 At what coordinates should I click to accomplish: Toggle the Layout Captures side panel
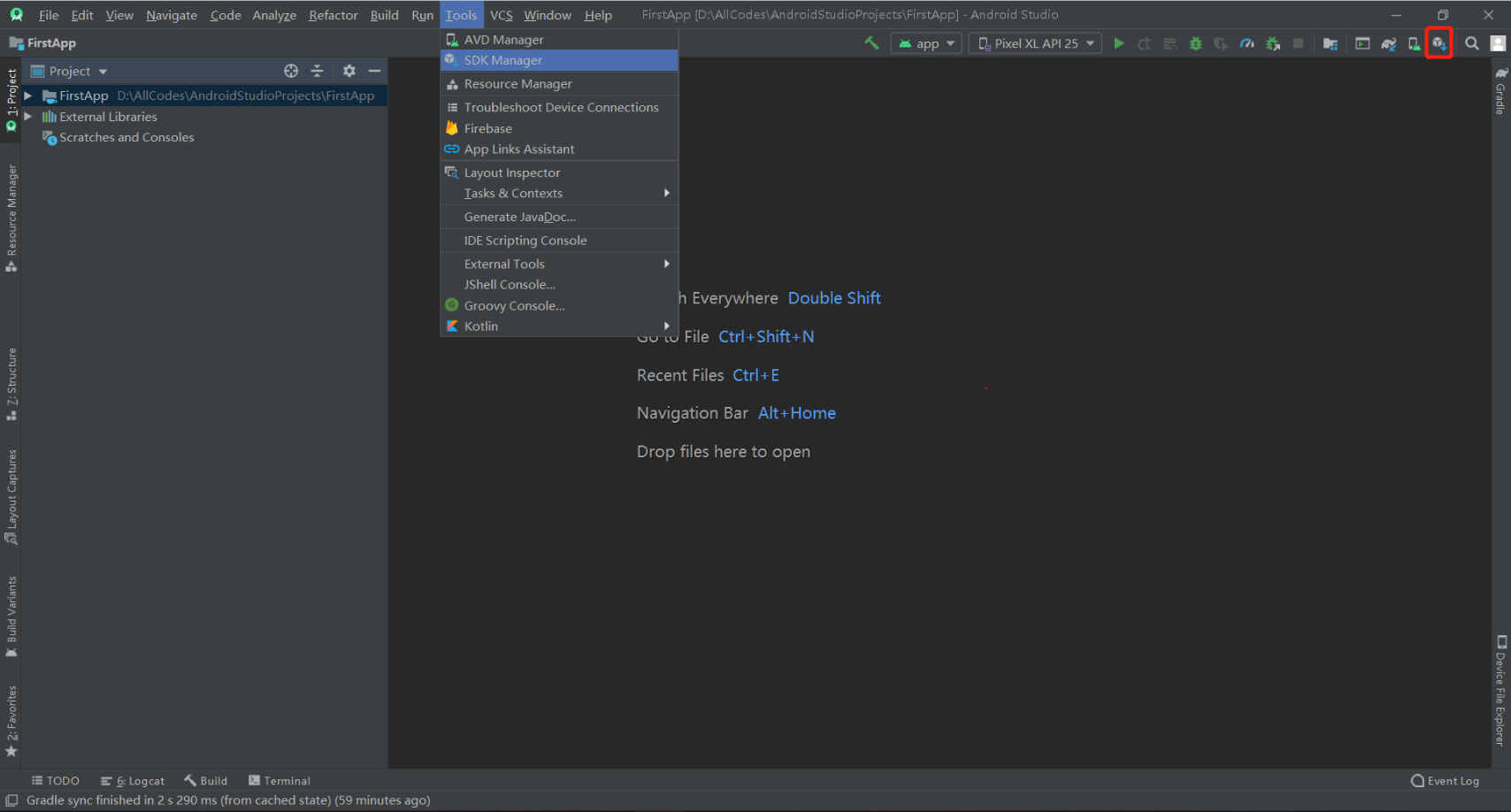click(x=12, y=496)
